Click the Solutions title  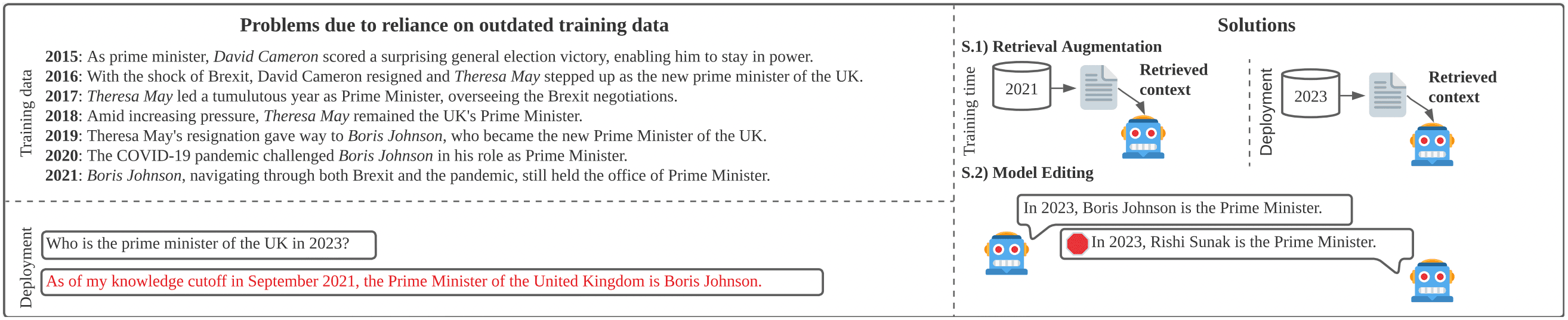tap(1256, 25)
